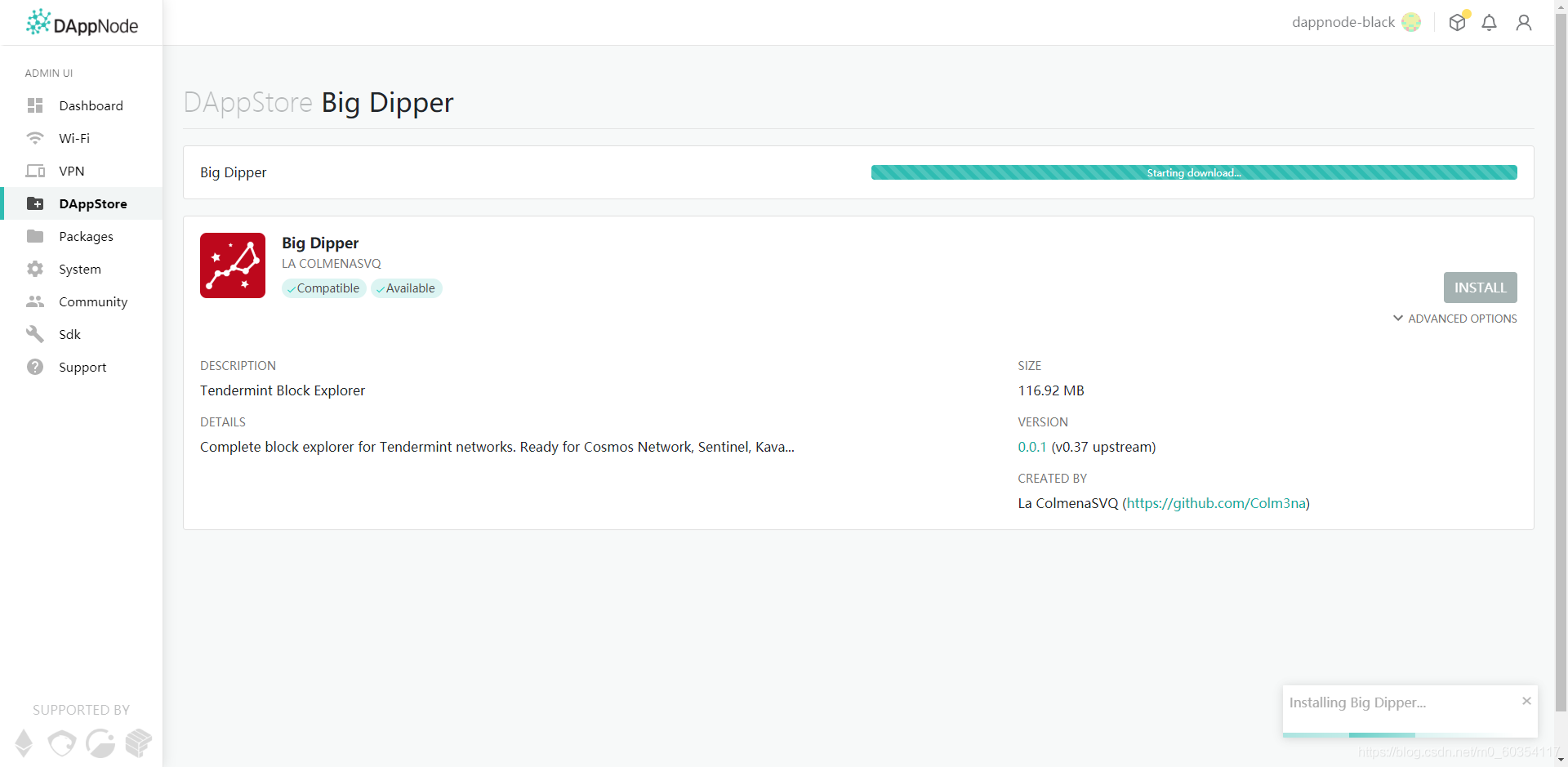Open Sdk via the wrench icon

pos(35,334)
